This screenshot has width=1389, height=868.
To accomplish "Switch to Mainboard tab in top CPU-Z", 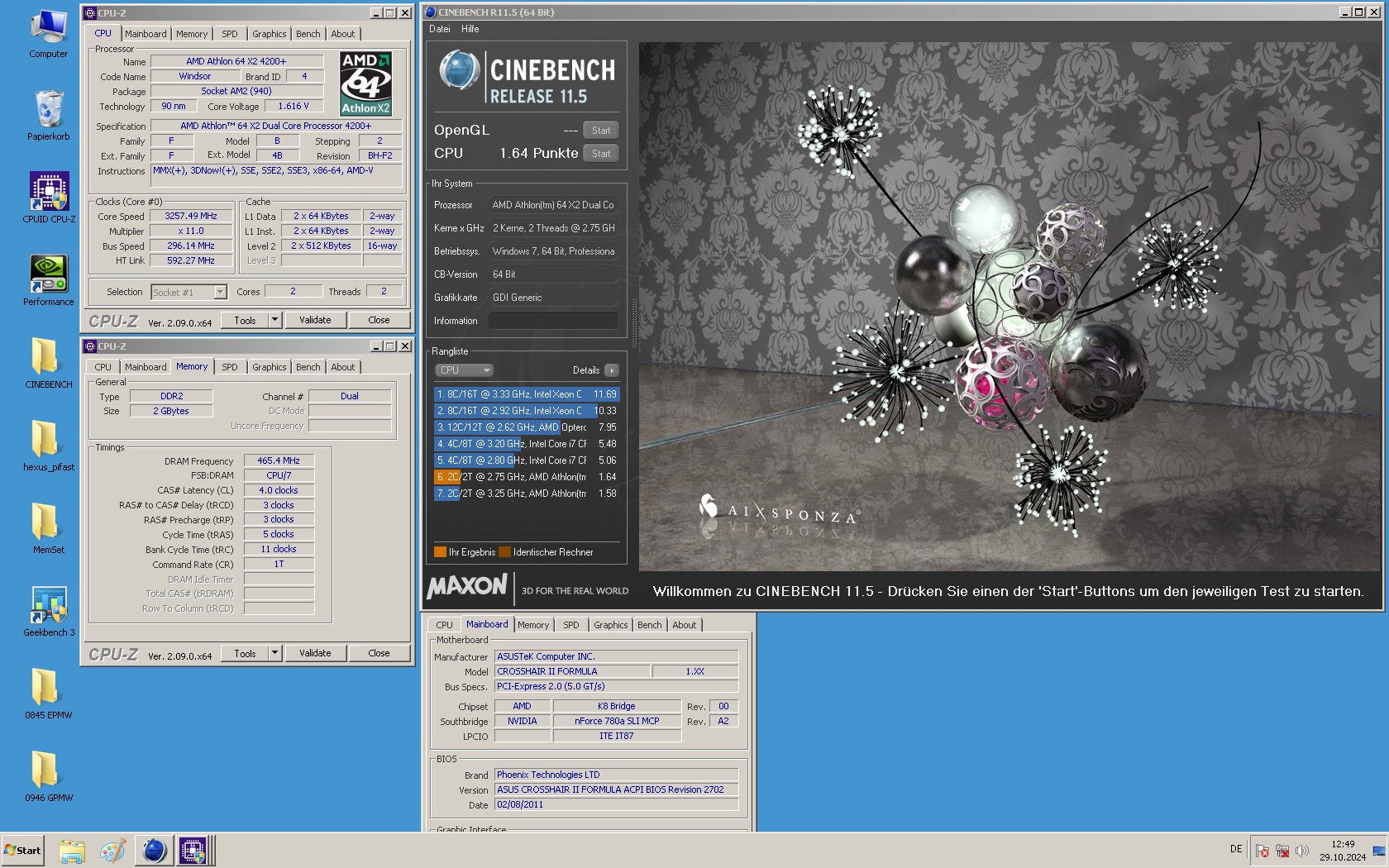I will pyautogui.click(x=146, y=34).
